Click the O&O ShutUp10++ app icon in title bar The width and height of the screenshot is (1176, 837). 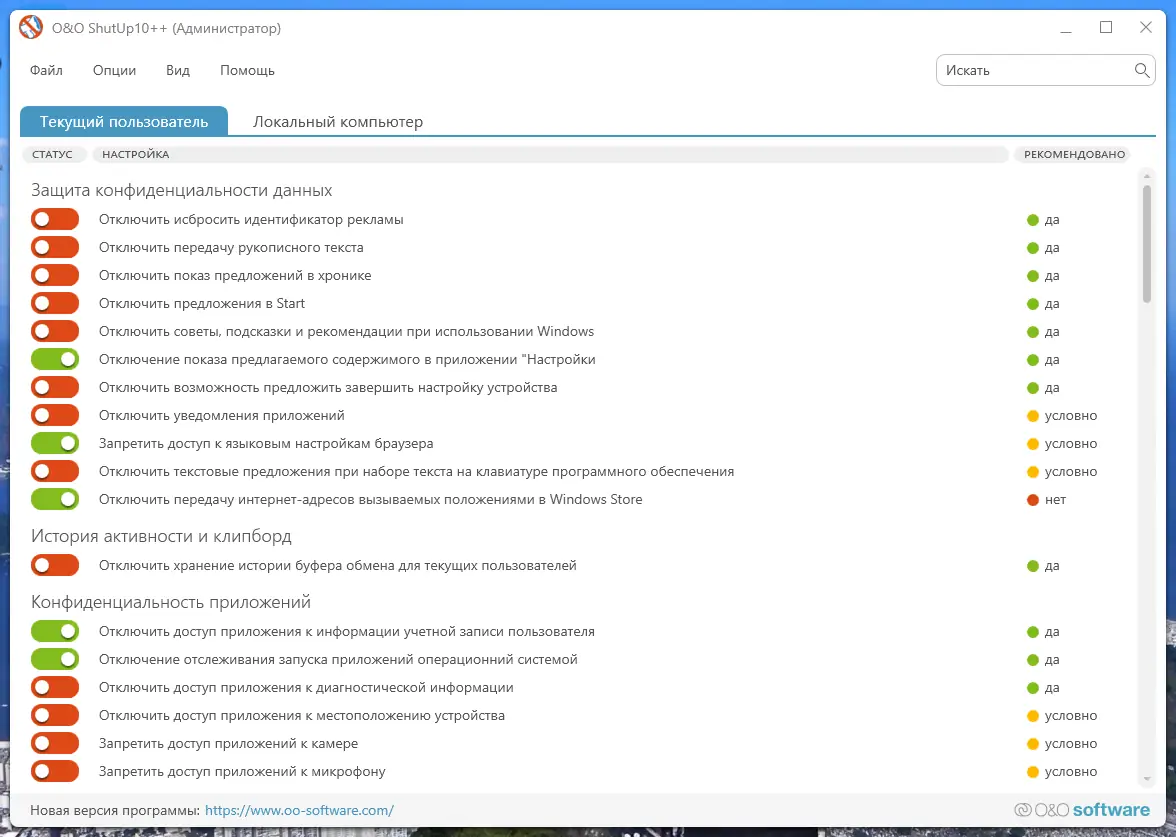29,28
